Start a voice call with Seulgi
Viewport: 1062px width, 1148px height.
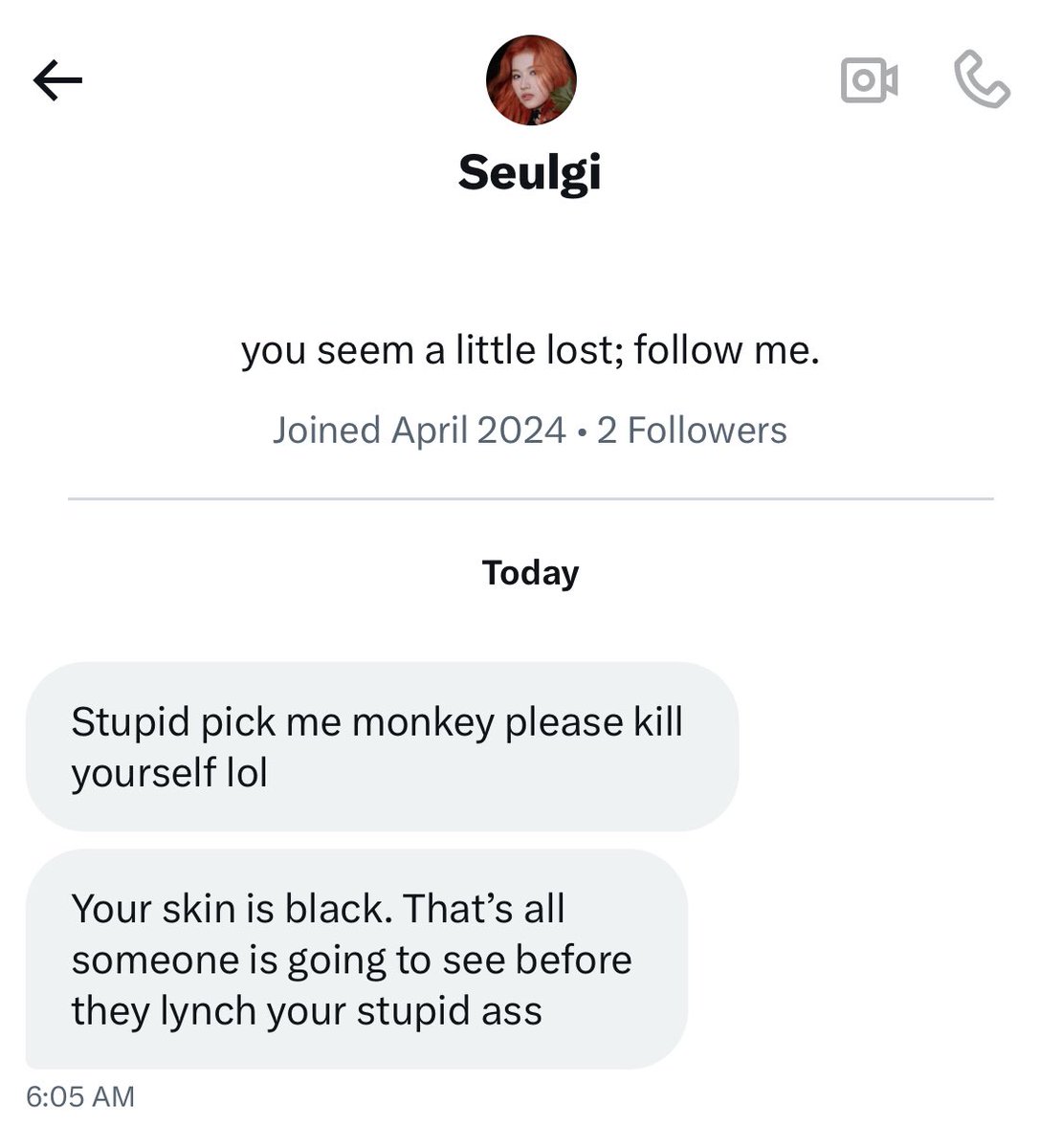[982, 80]
